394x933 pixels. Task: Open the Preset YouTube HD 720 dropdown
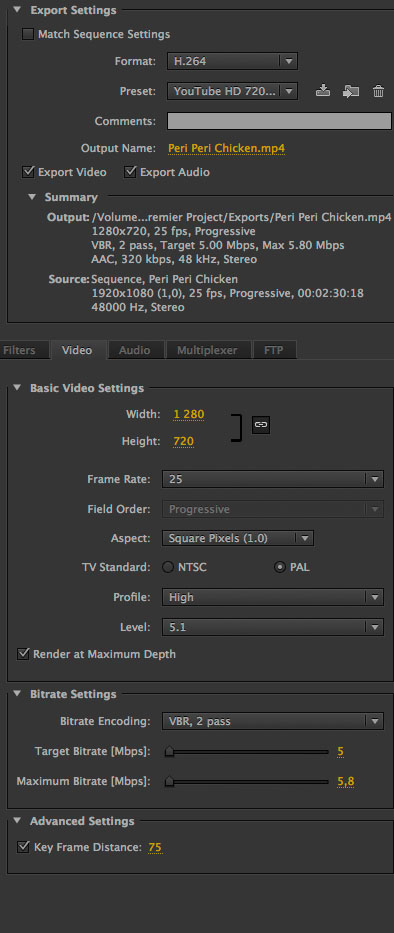coord(232,91)
